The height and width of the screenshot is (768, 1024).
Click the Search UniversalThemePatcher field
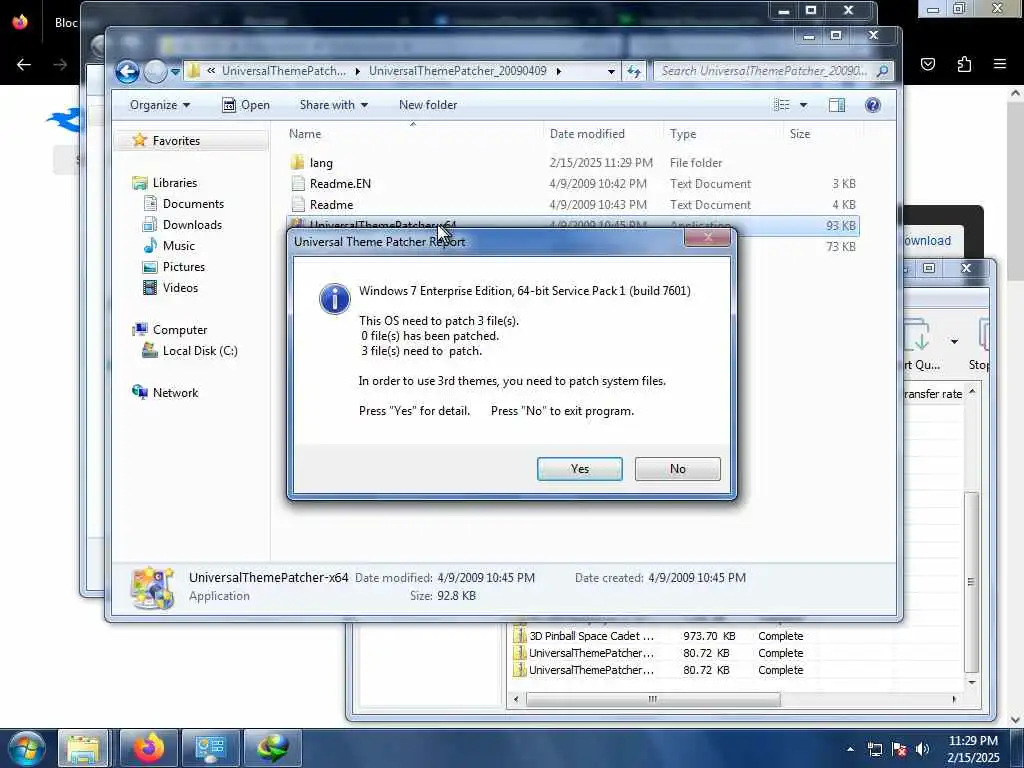tap(773, 71)
